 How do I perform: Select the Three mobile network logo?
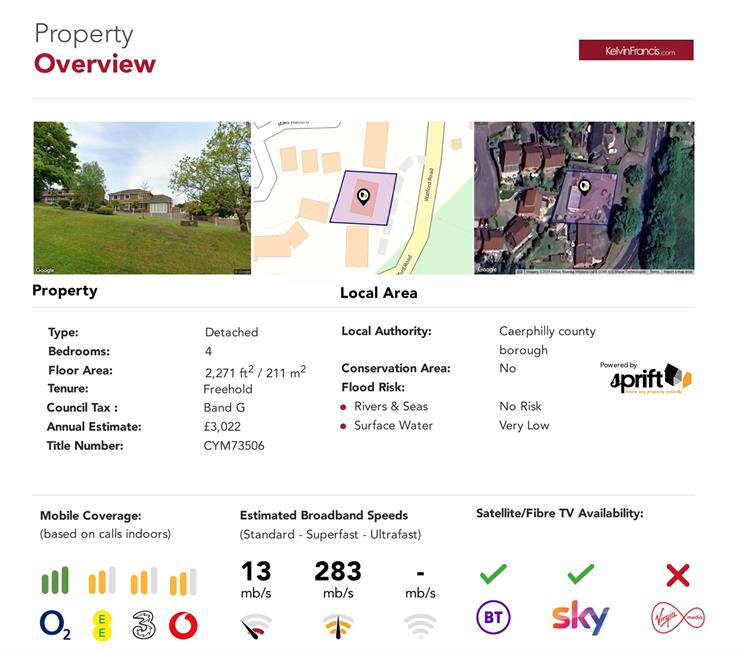point(143,625)
